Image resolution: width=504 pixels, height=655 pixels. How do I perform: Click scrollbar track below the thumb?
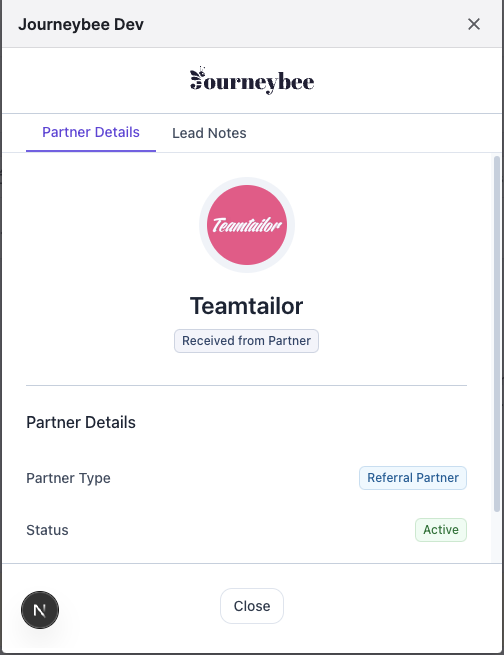pos(497,537)
